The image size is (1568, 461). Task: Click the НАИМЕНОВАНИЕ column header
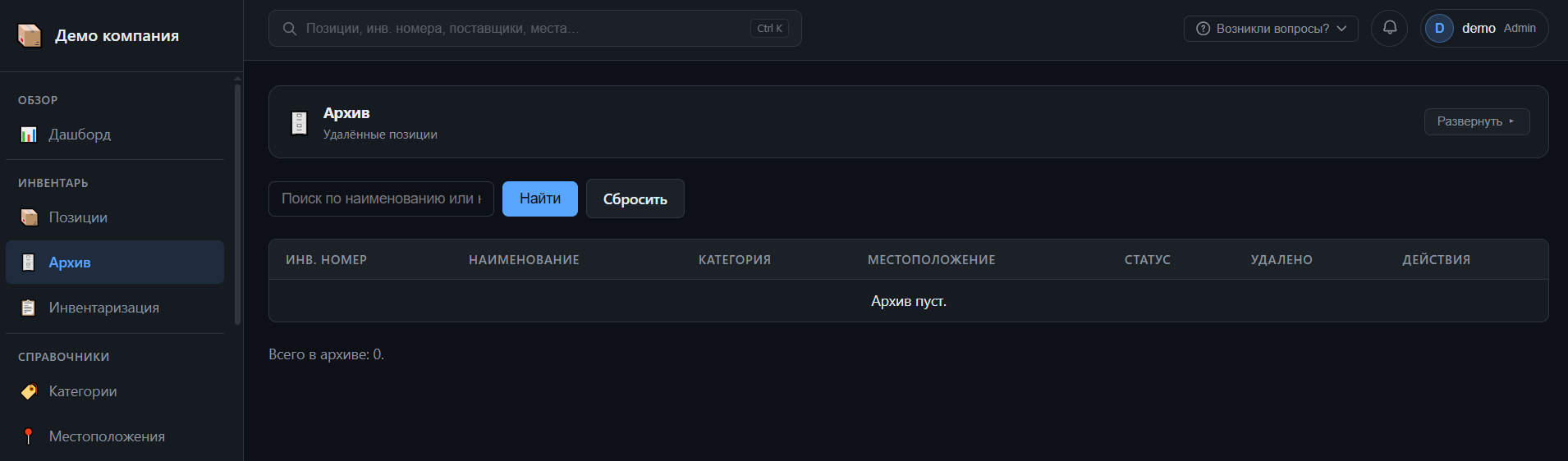(x=524, y=260)
